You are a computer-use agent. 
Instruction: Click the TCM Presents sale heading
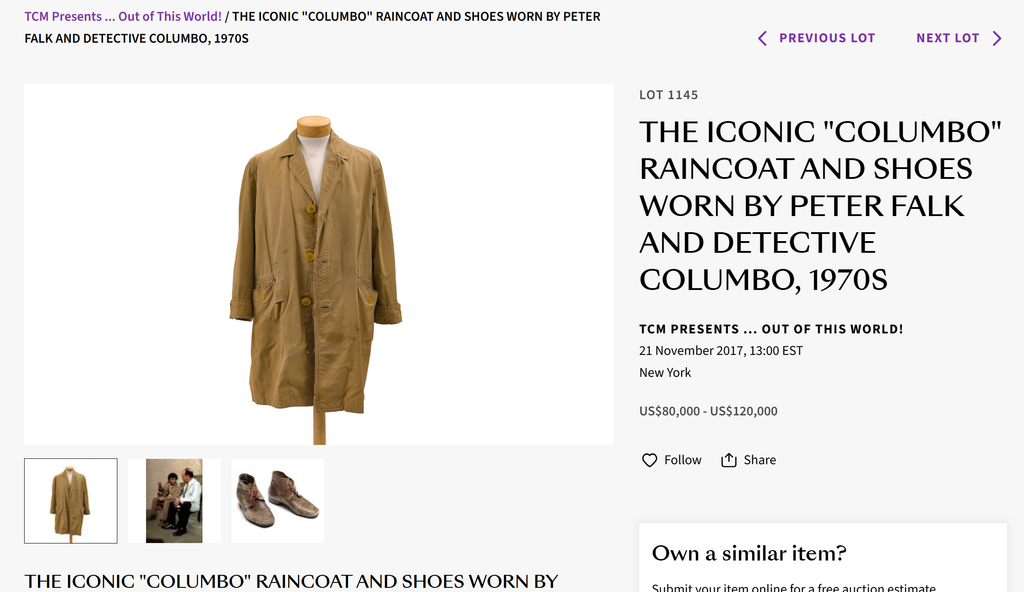point(771,329)
